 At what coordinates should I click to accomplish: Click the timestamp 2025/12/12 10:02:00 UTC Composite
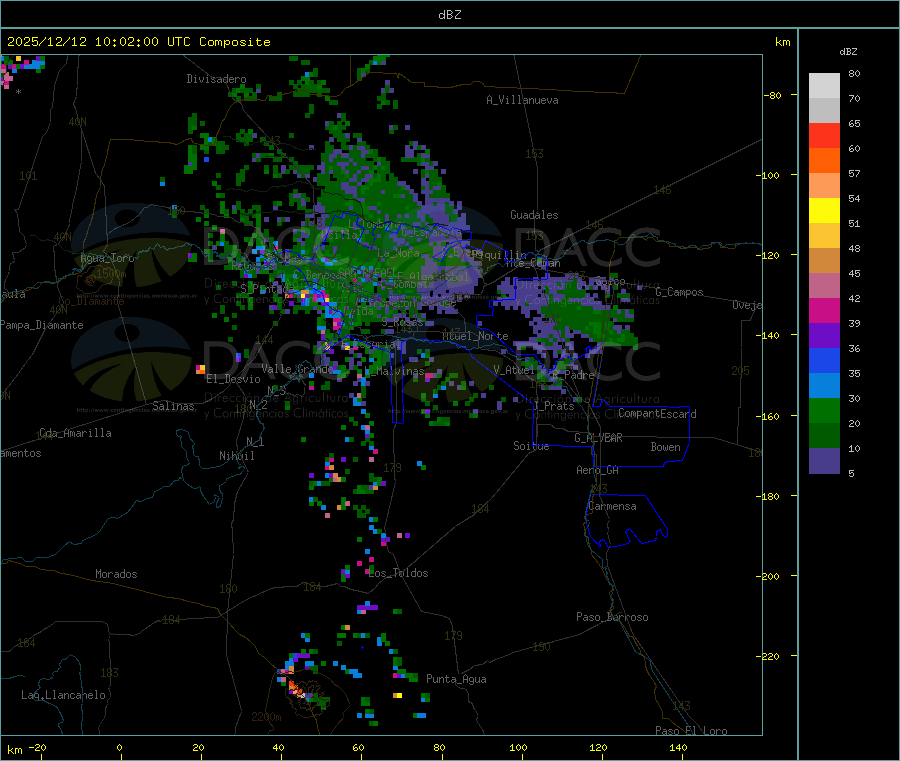[x=138, y=42]
